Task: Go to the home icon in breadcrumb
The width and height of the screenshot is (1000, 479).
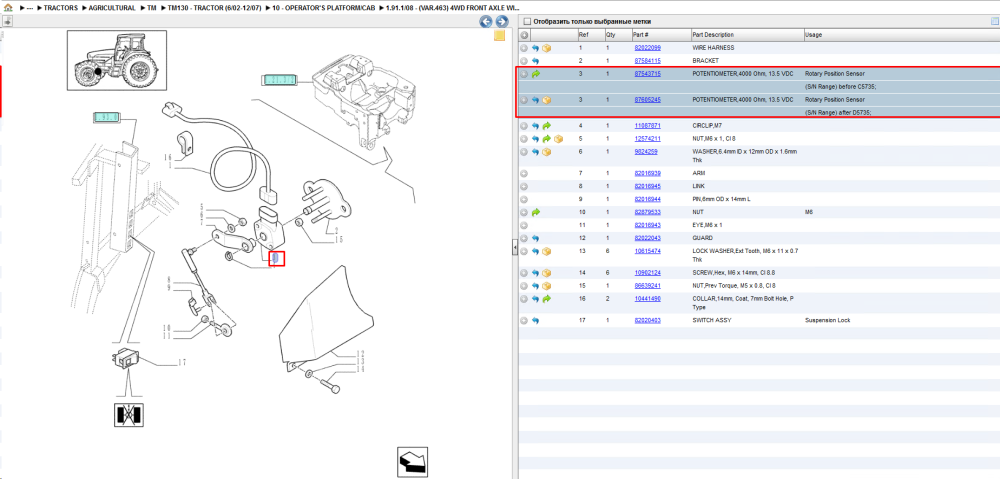Action: point(8,8)
